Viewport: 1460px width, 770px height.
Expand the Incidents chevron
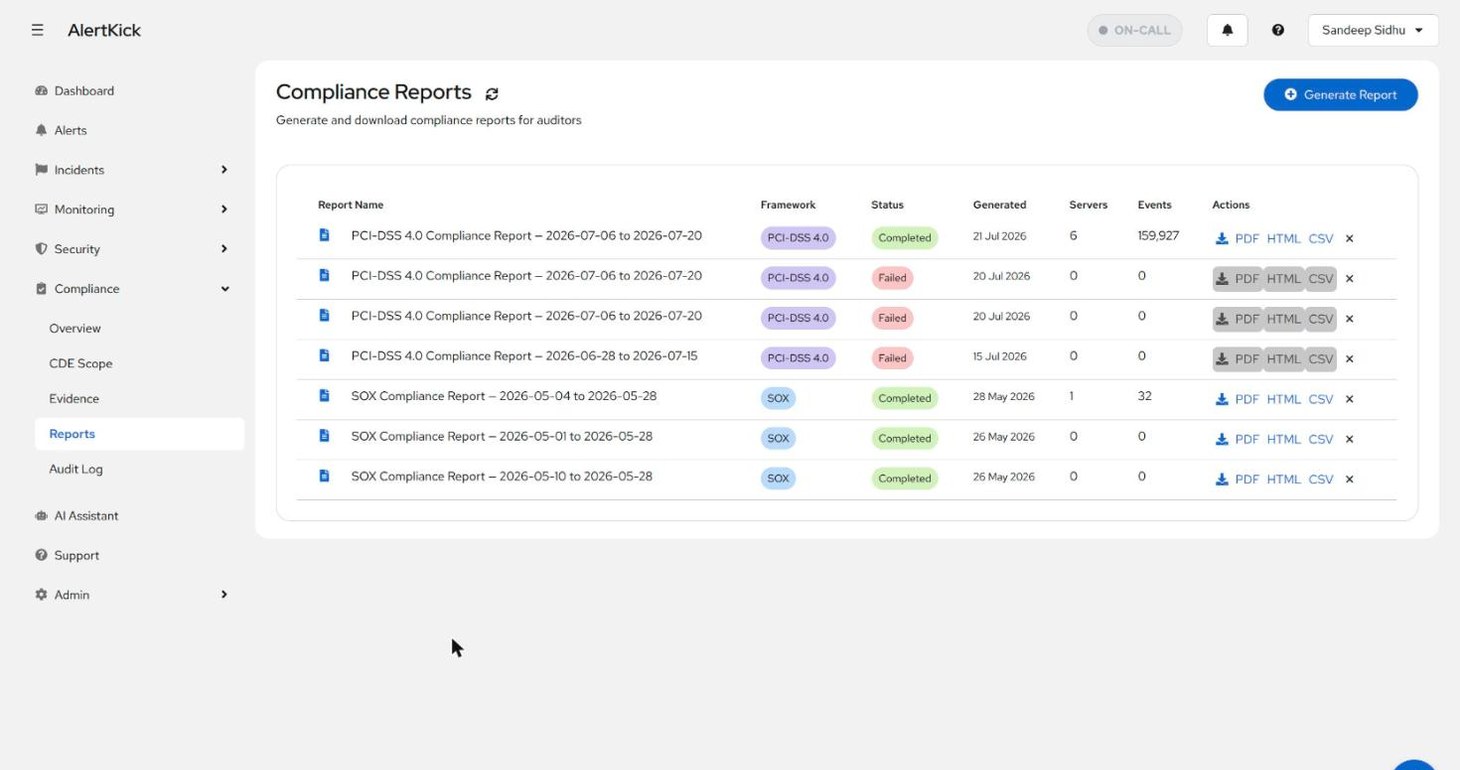pyautogui.click(x=224, y=170)
